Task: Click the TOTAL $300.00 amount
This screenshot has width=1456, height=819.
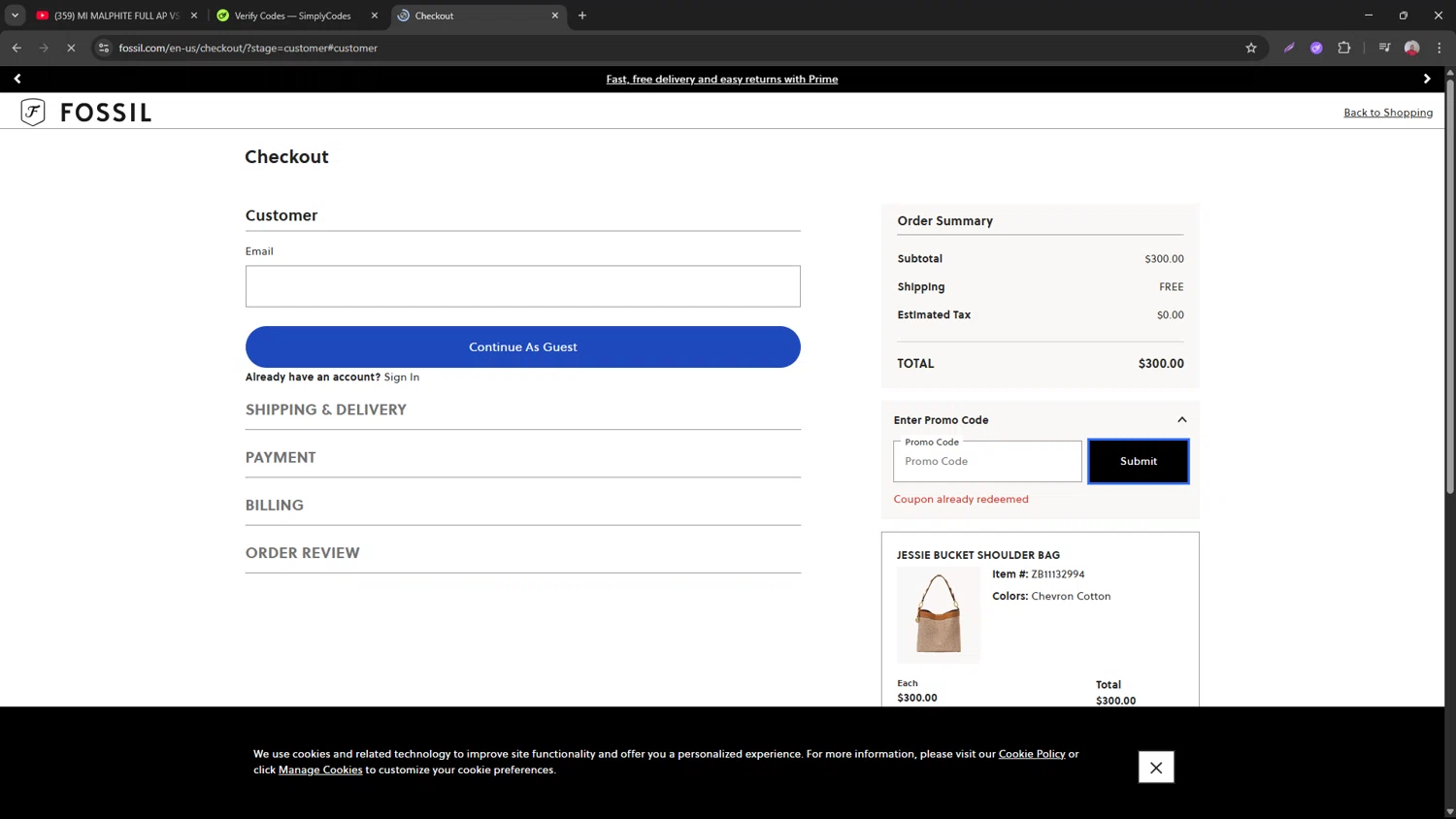Action: [x=1161, y=364]
